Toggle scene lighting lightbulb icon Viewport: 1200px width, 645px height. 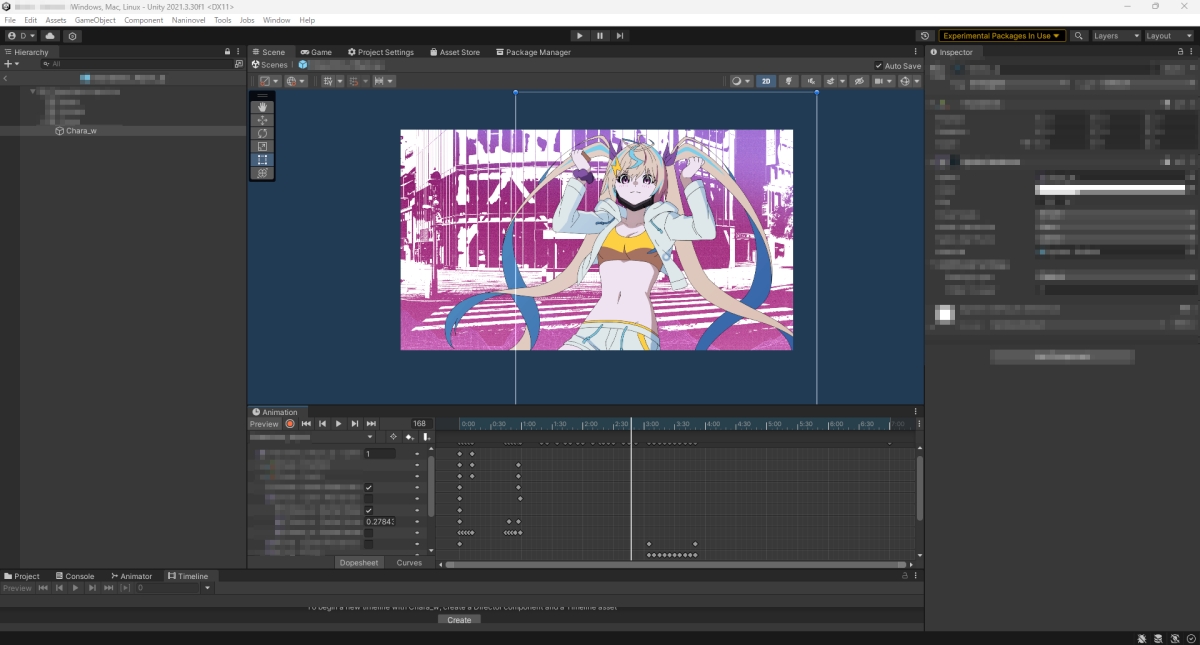(x=789, y=81)
